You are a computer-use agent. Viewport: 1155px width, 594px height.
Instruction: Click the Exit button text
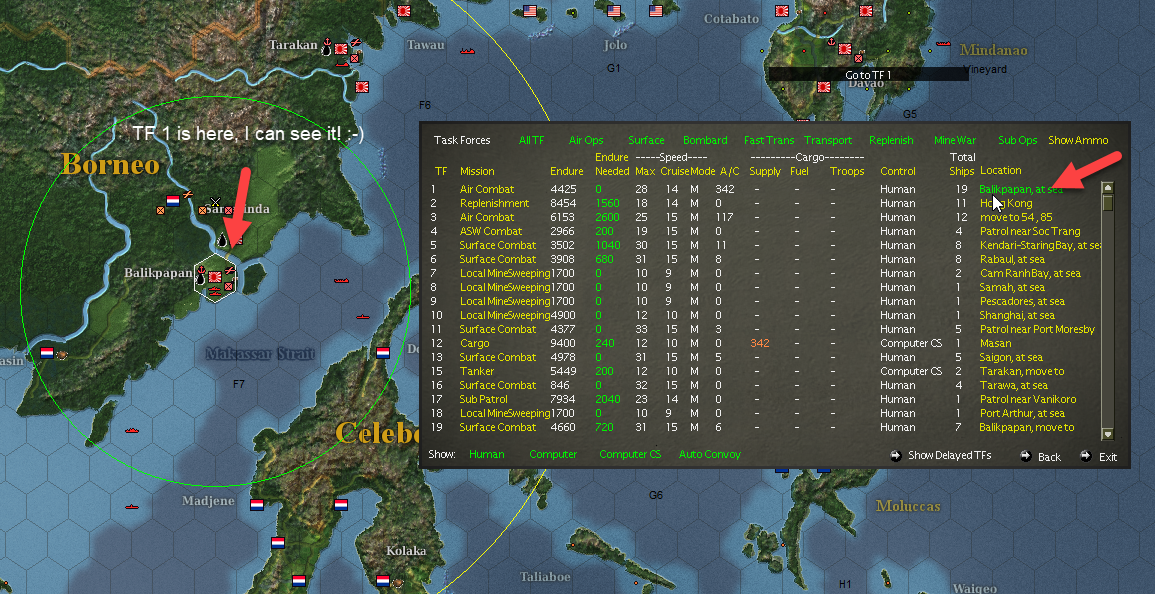1108,457
